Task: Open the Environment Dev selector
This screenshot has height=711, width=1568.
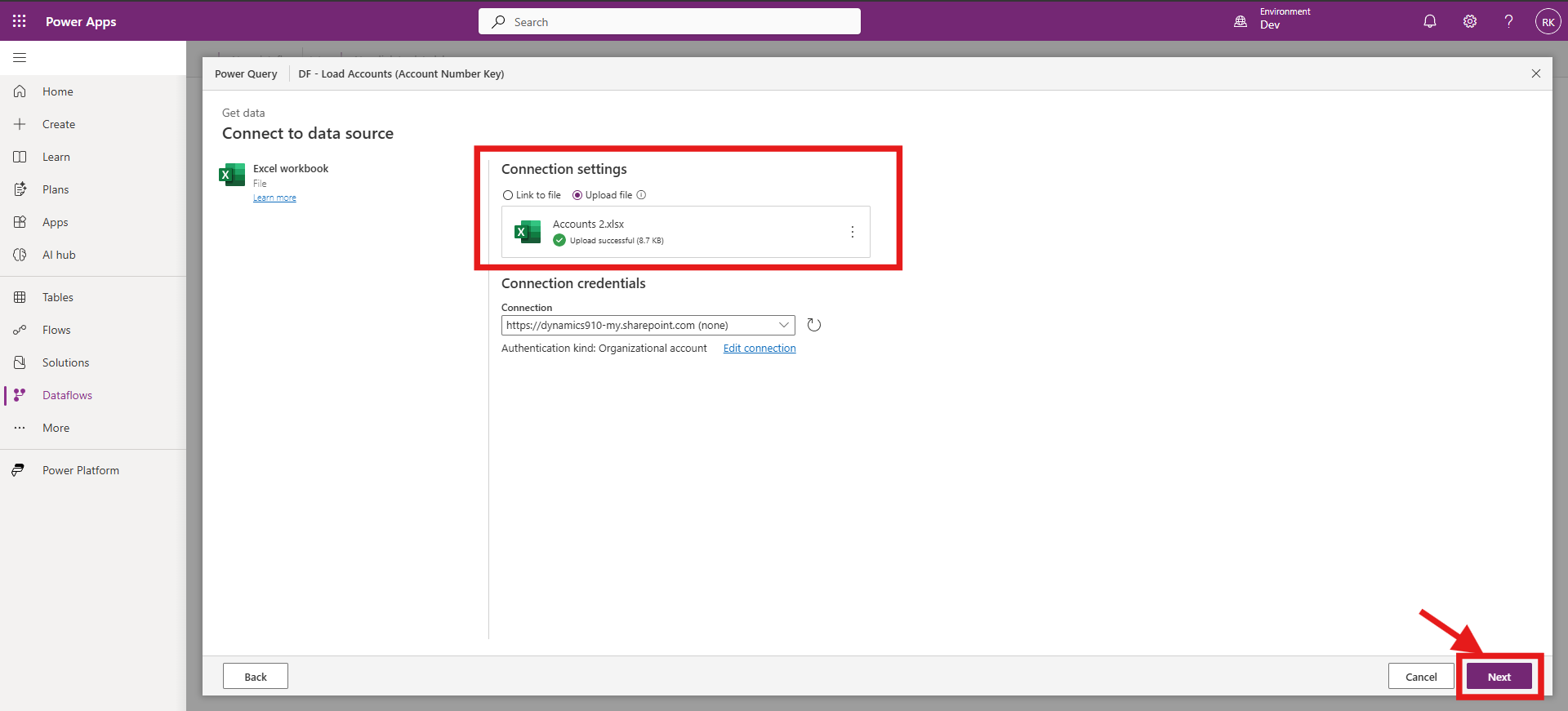Action: coord(1272,20)
